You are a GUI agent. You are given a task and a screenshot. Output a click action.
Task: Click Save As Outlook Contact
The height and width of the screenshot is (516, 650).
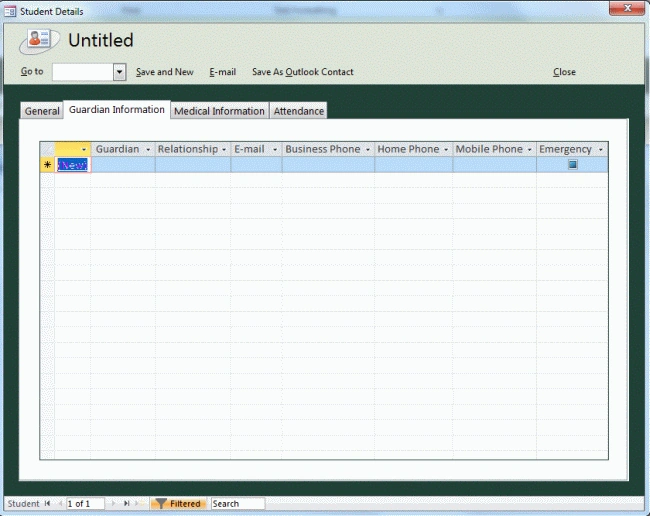tap(303, 72)
